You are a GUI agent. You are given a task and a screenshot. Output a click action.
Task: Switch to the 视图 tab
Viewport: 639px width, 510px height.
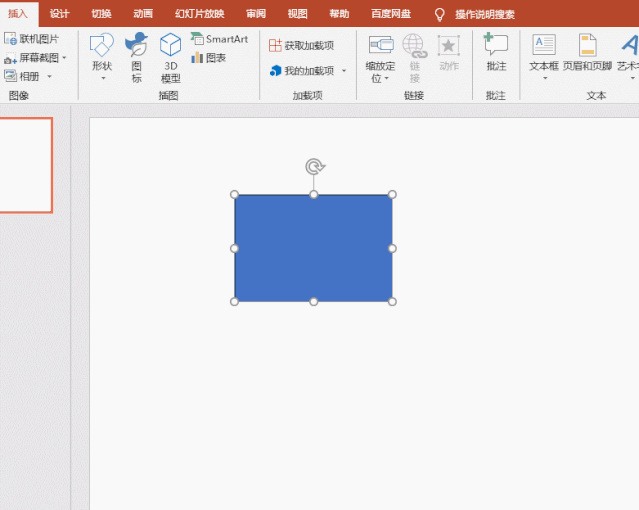click(x=297, y=14)
